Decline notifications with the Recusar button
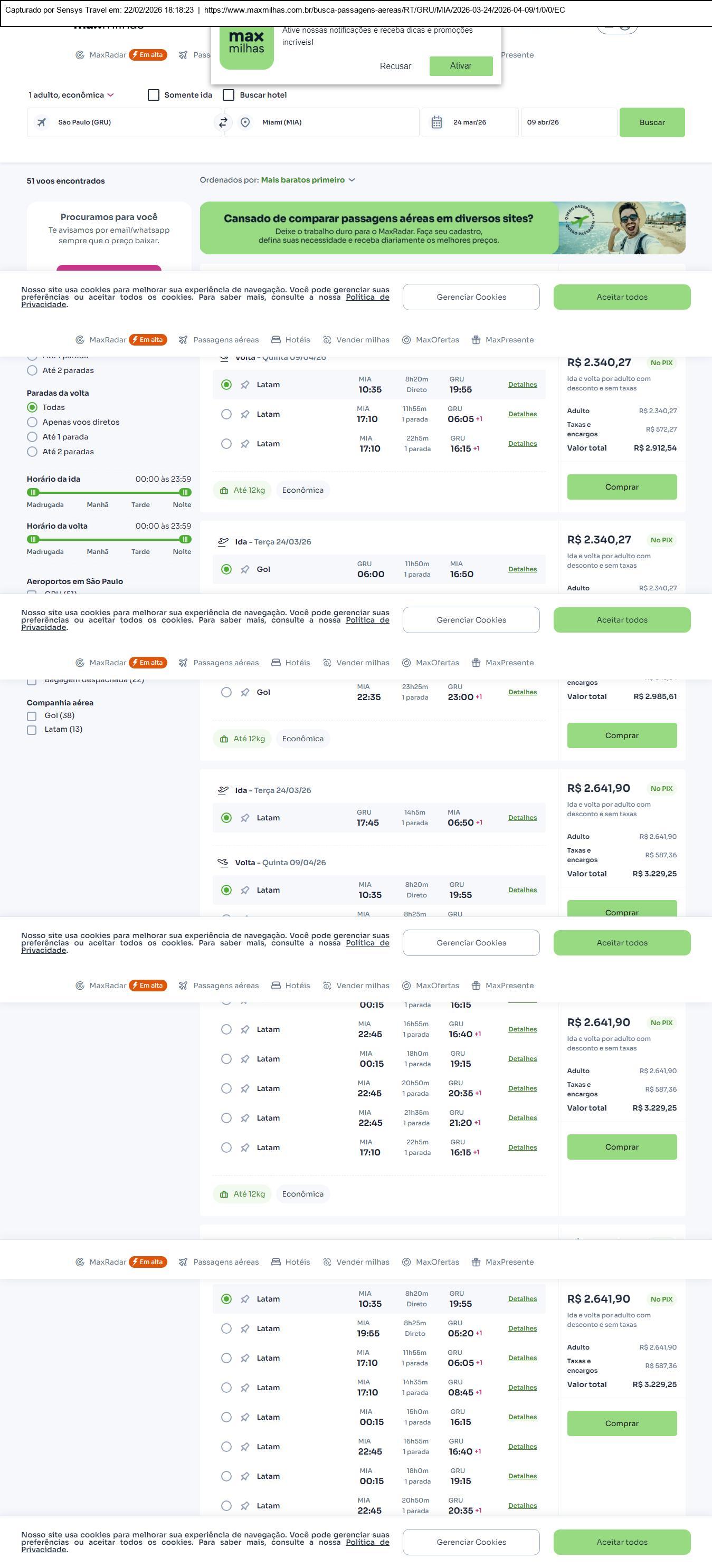This screenshot has height=1568, width=712. click(395, 66)
